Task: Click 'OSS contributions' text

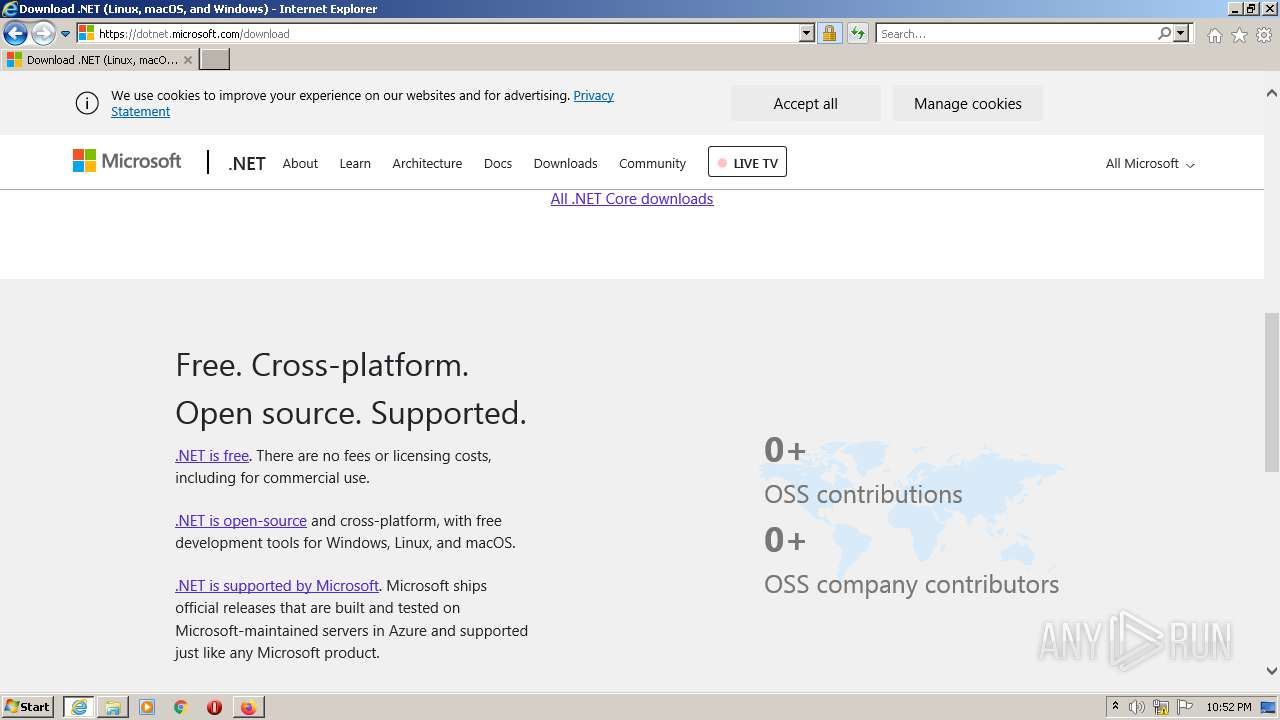Action: 863,494
